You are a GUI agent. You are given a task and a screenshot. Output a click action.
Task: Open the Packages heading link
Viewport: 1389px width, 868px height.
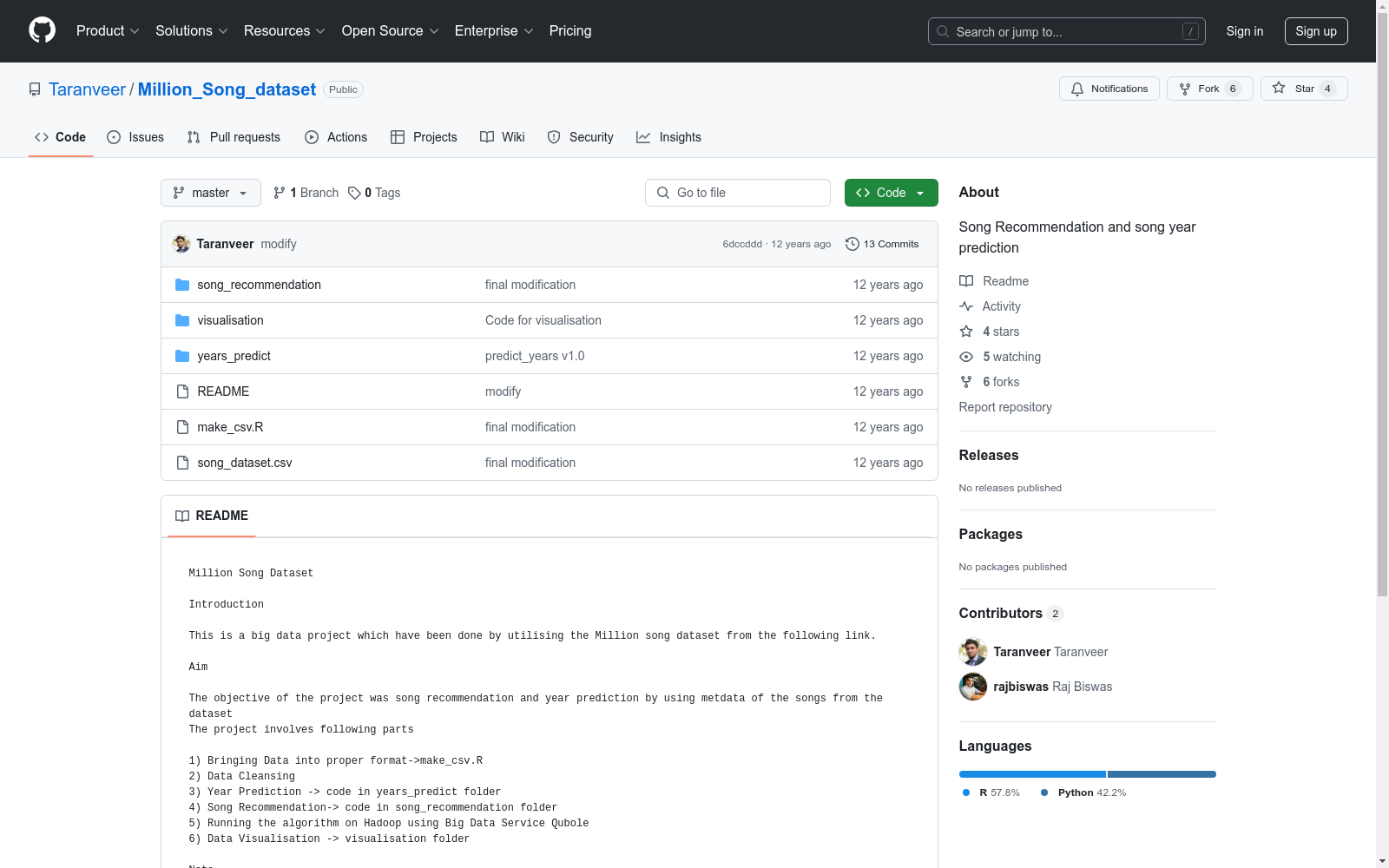point(991,534)
